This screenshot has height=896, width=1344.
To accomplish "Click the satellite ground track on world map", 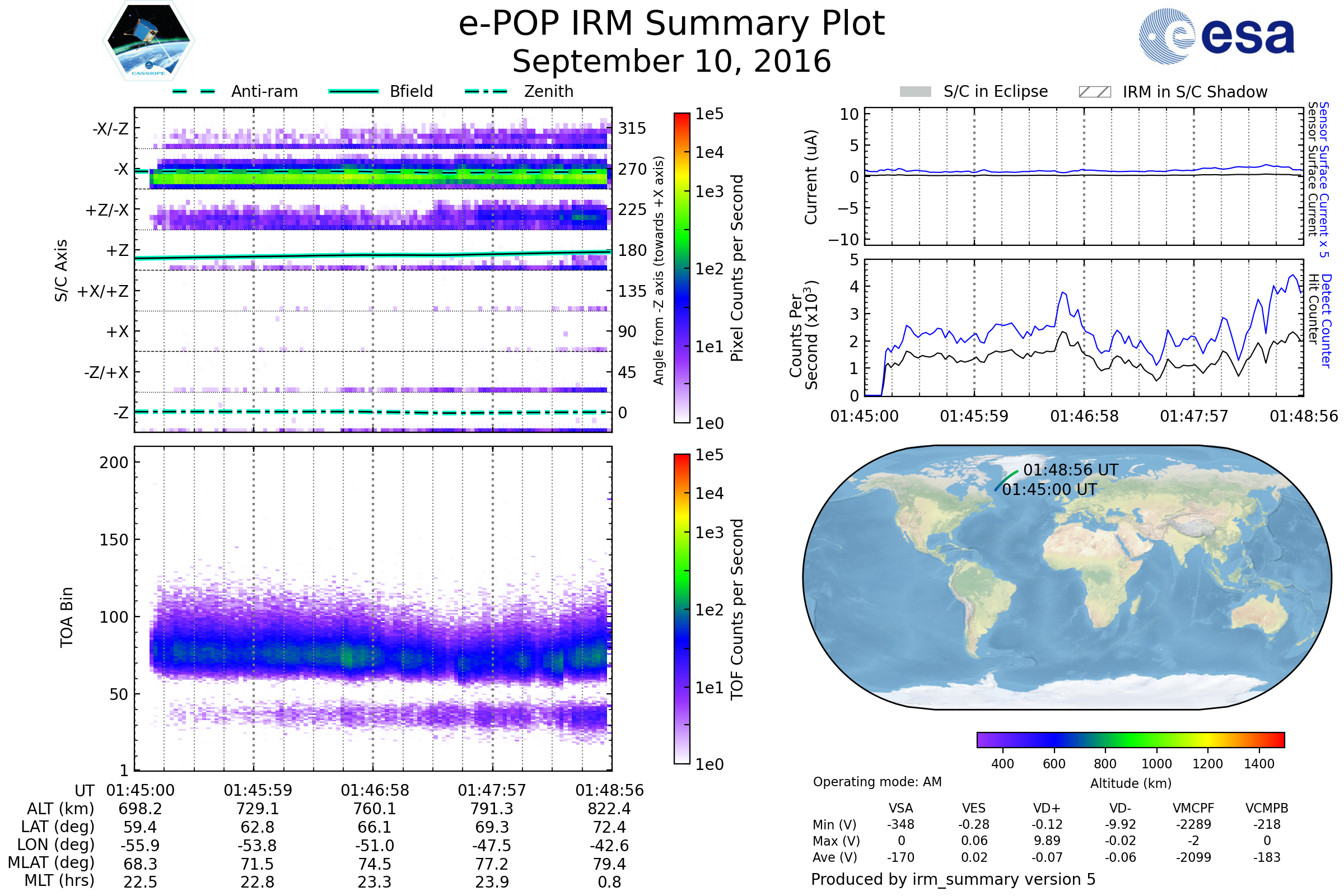I will (1006, 480).
